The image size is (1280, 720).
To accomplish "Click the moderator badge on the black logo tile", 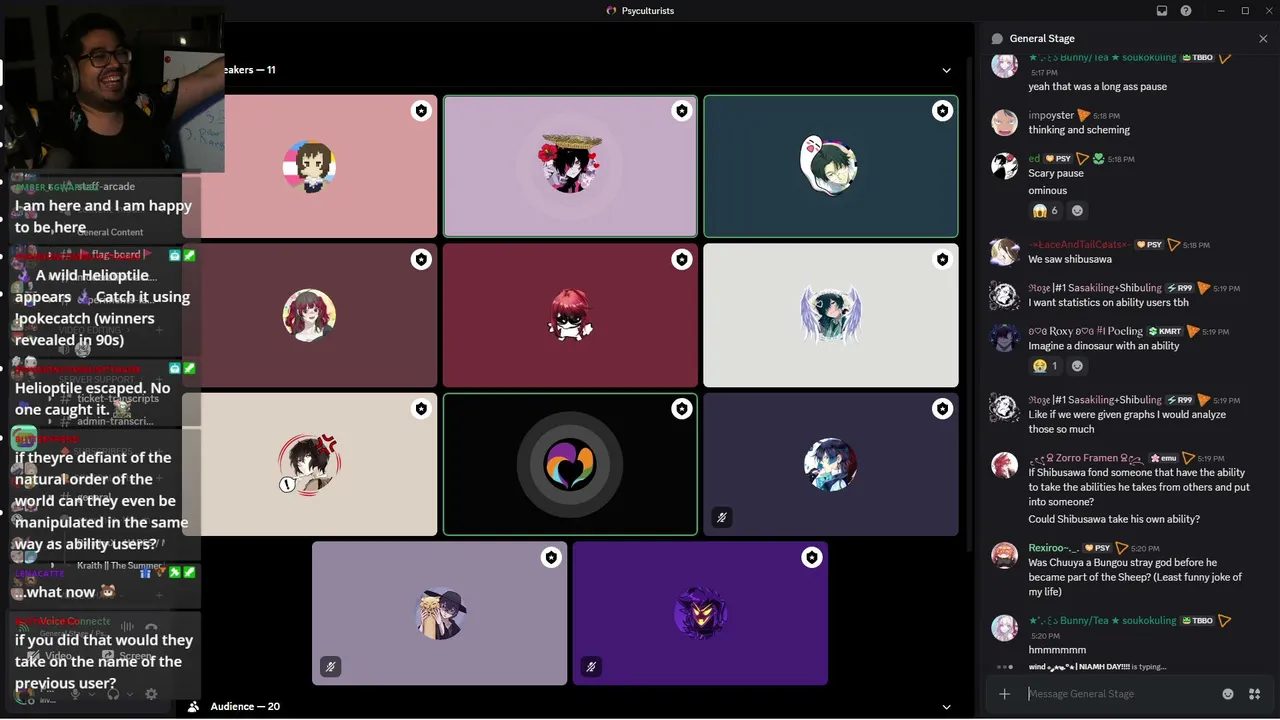I will [x=681, y=409].
